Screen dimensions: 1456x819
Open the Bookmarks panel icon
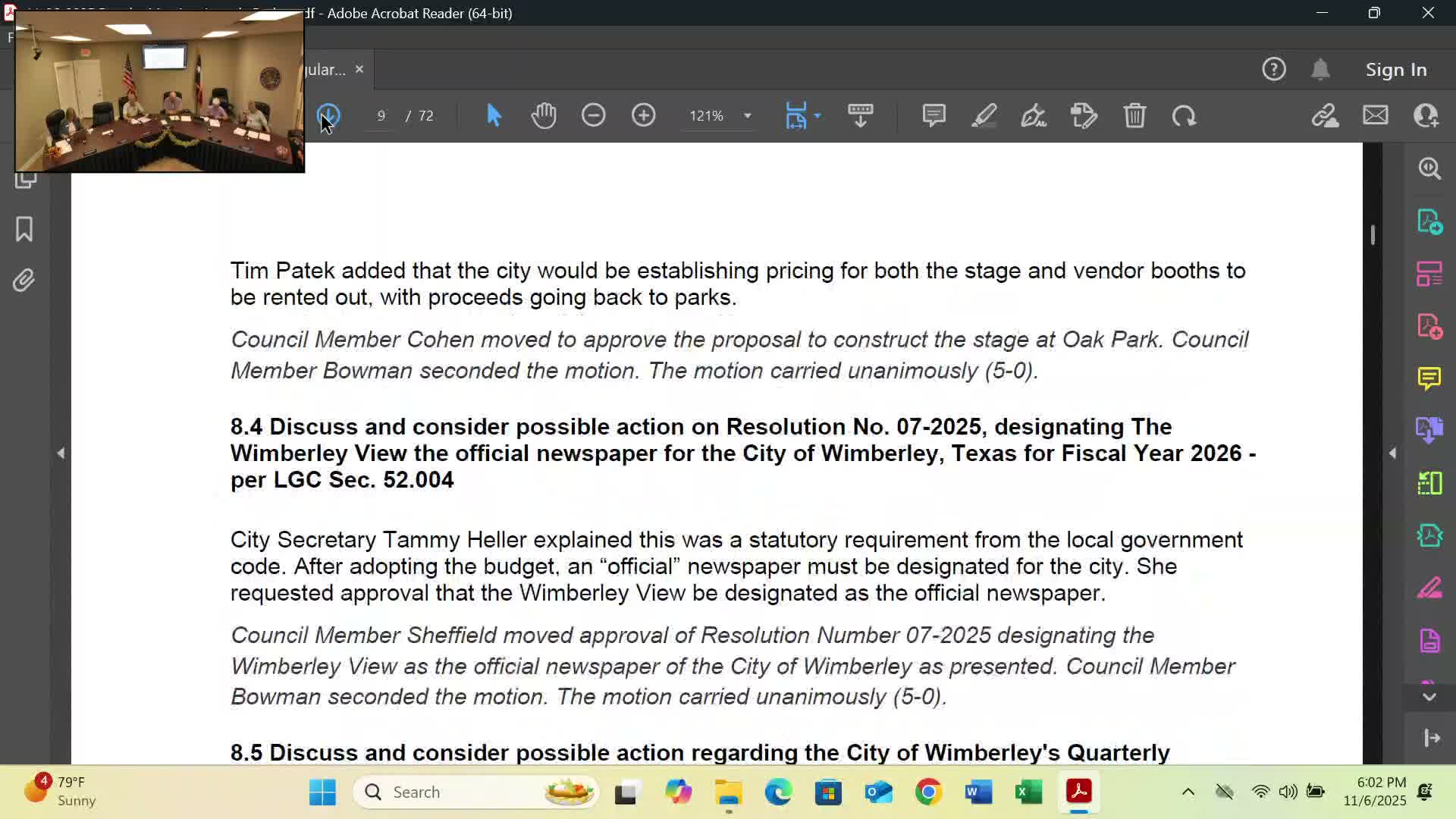coord(24,229)
